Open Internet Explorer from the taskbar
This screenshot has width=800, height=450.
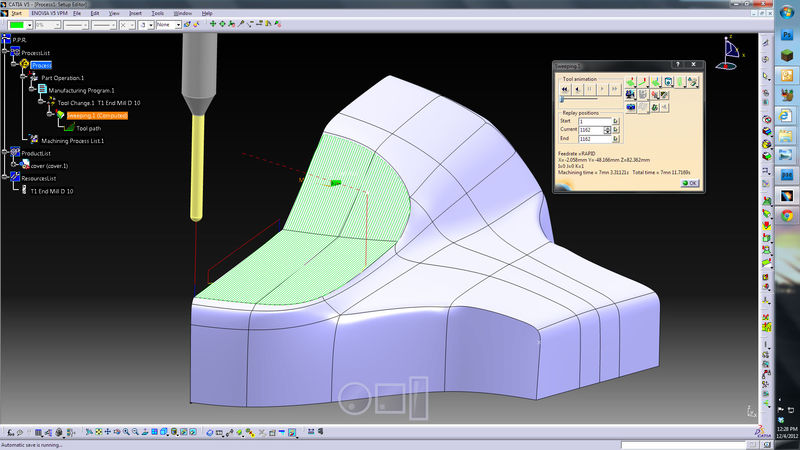pyautogui.click(x=786, y=115)
